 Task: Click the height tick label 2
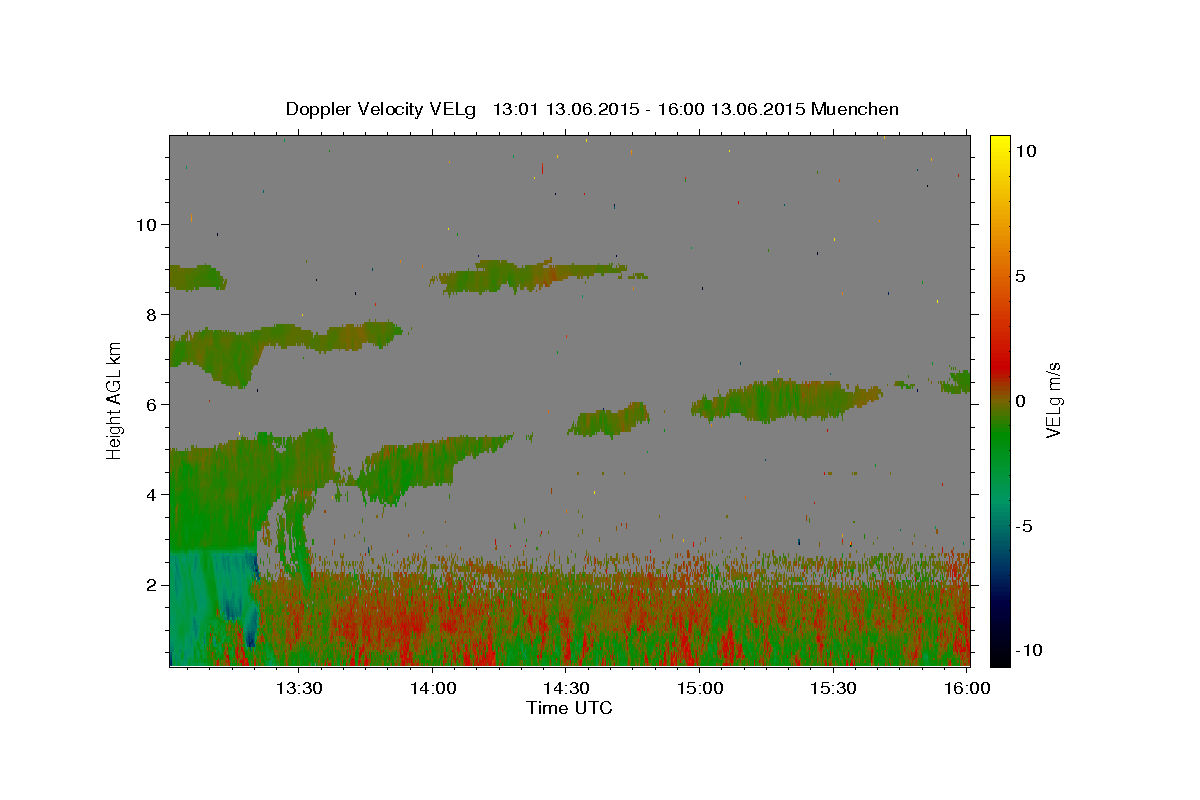tap(150, 585)
